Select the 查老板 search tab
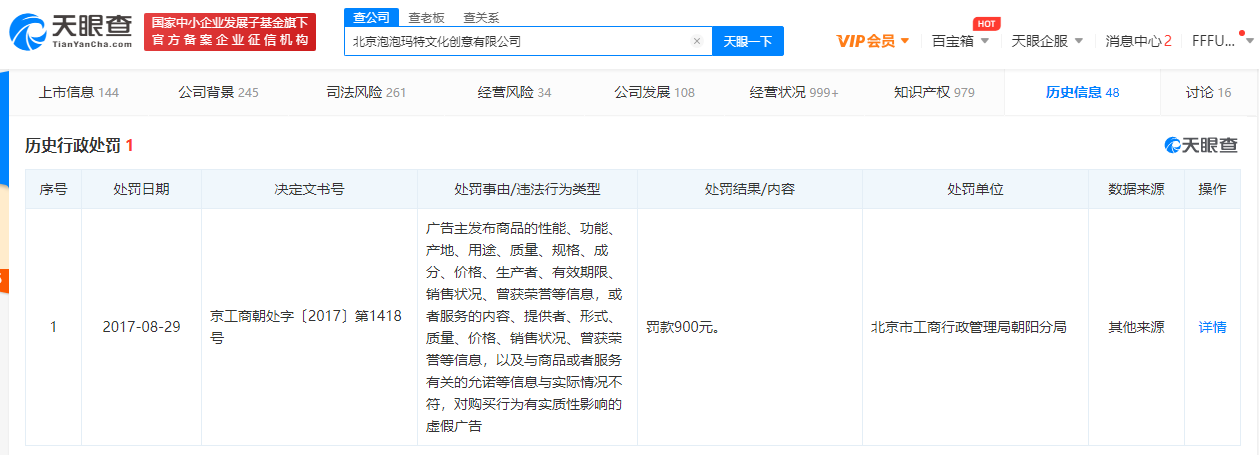Viewport: 1259px width, 455px height. click(x=427, y=17)
